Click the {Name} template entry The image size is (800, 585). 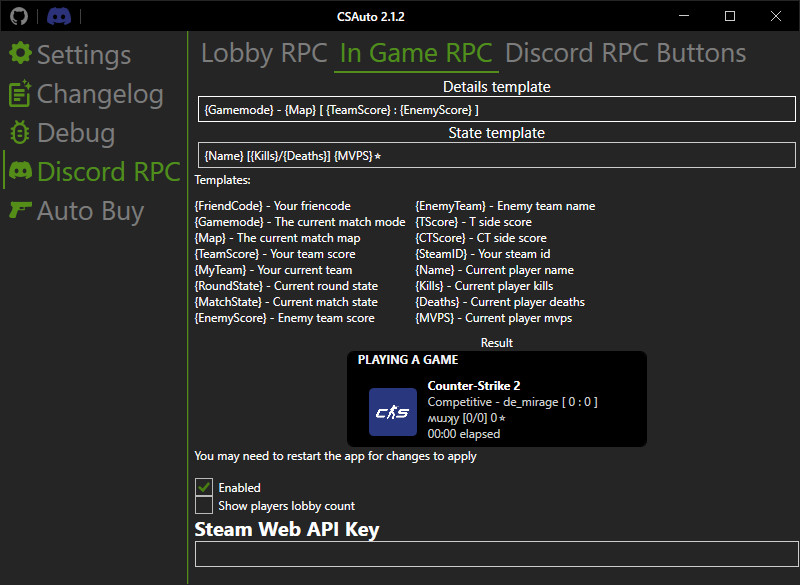[494, 270]
